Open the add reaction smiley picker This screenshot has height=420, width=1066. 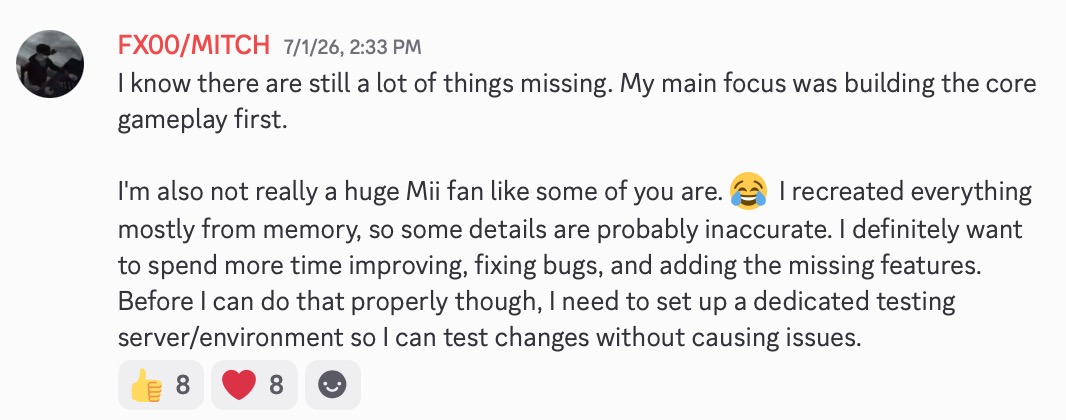pos(332,385)
